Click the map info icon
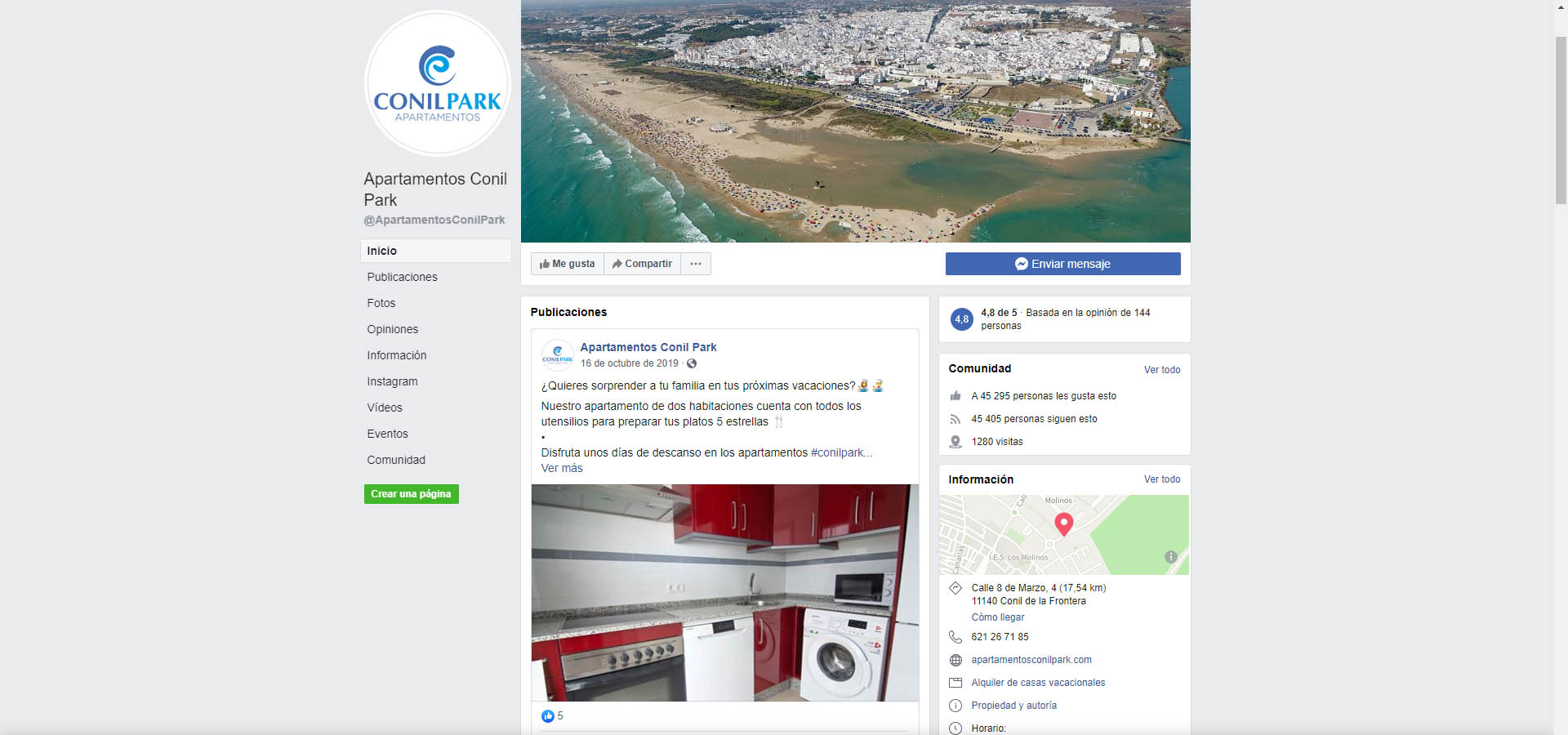Image resolution: width=1568 pixels, height=735 pixels. [1170, 557]
